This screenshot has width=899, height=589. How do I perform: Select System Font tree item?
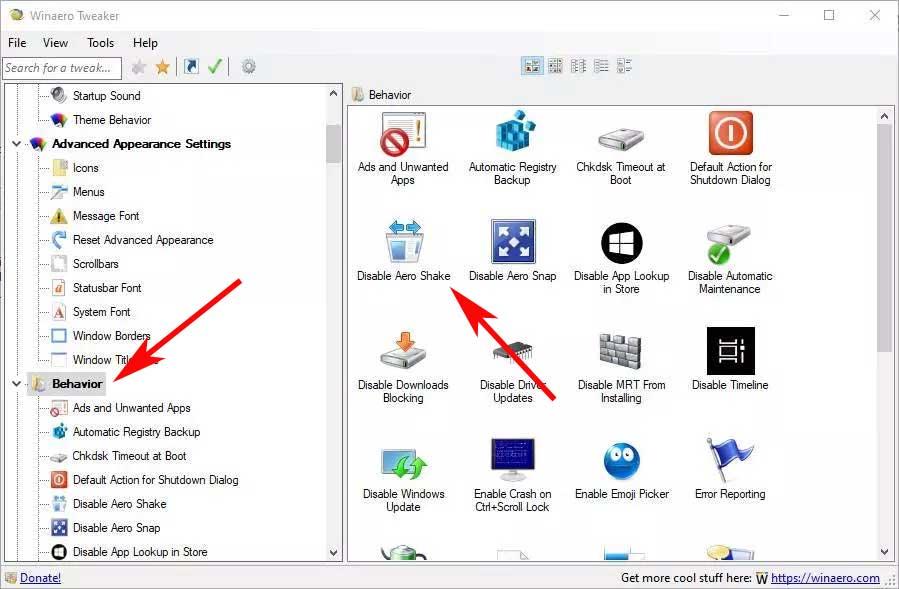pyautogui.click(x=101, y=312)
